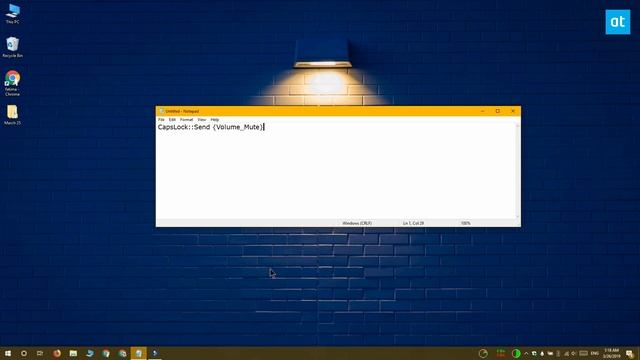This screenshot has width=640, height=360.
Task: Switch the ENG input language indicator
Action: [x=595, y=353]
